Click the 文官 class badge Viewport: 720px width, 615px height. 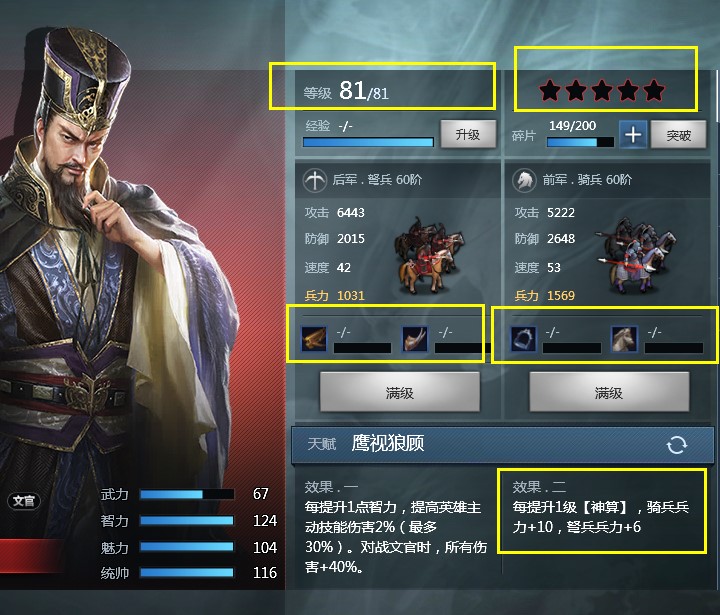coord(24,501)
